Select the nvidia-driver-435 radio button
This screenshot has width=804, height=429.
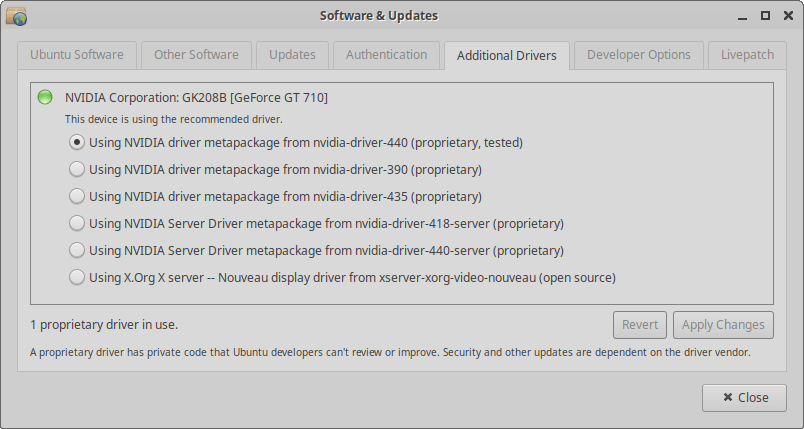coord(76,196)
